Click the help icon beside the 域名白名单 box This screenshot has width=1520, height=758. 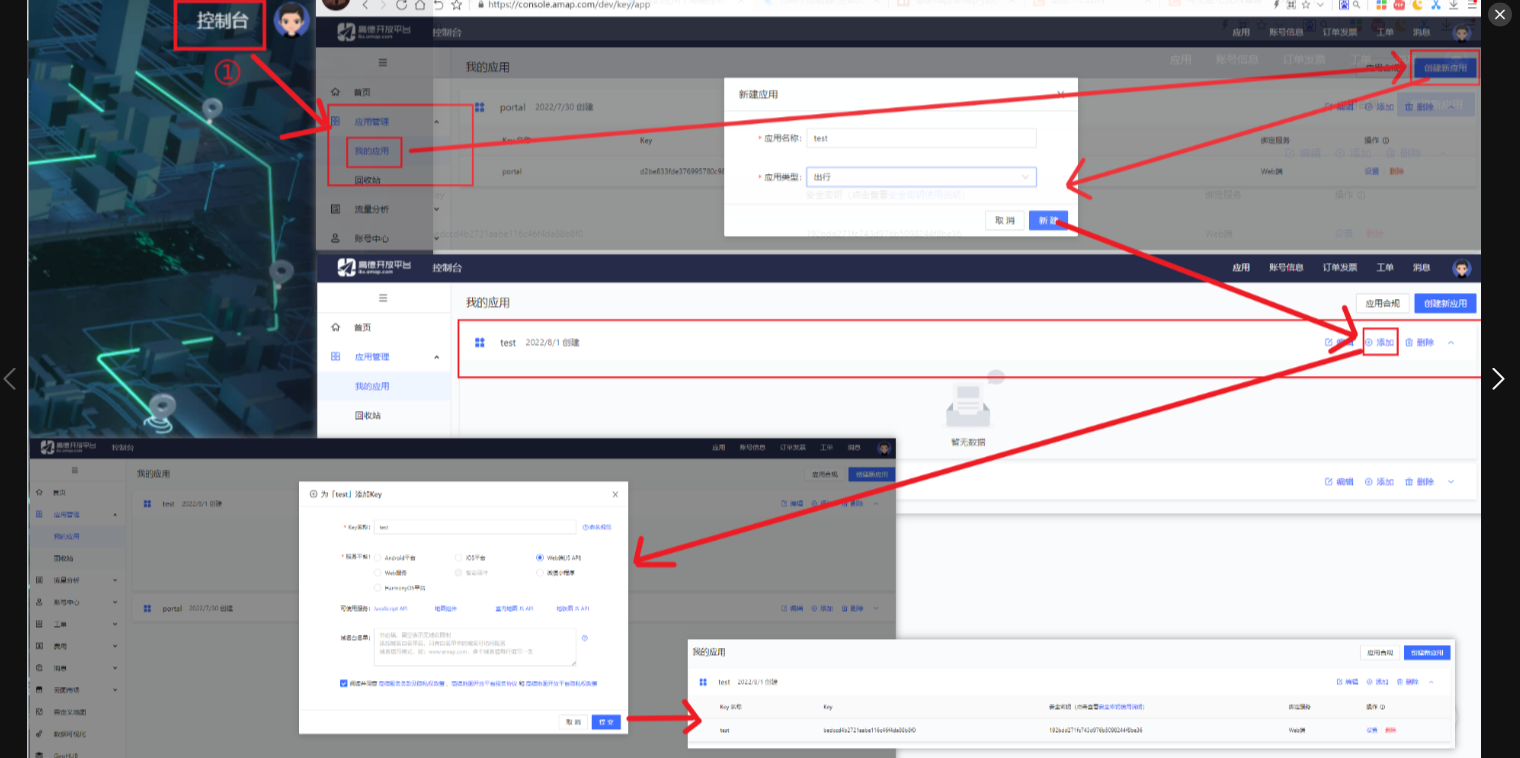coord(584,637)
